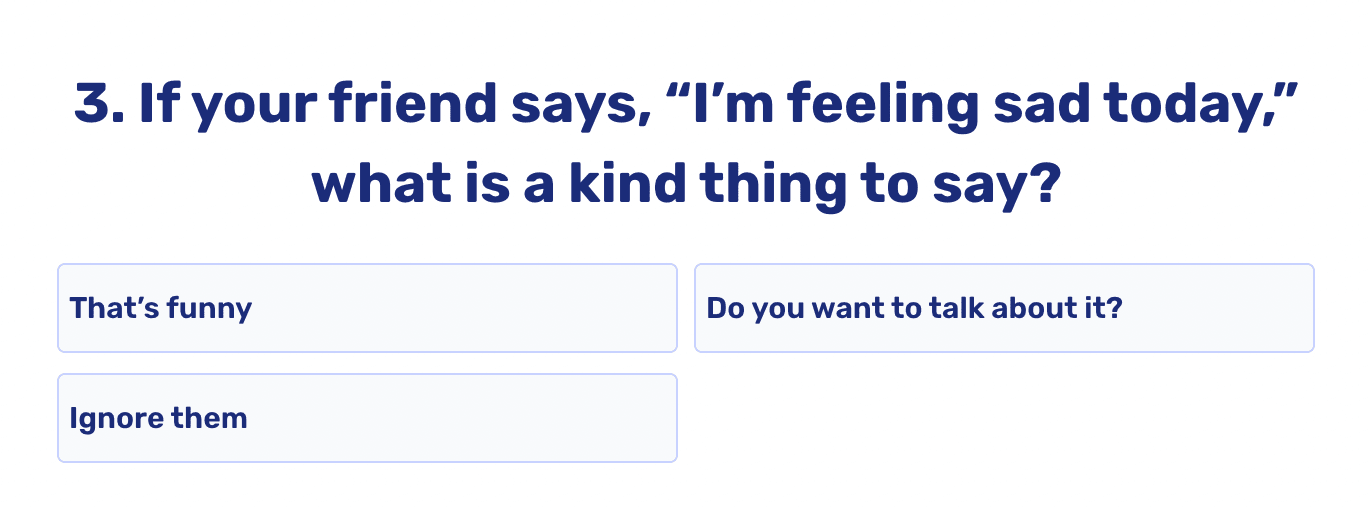Choose the option ending with a question mark

click(1004, 308)
